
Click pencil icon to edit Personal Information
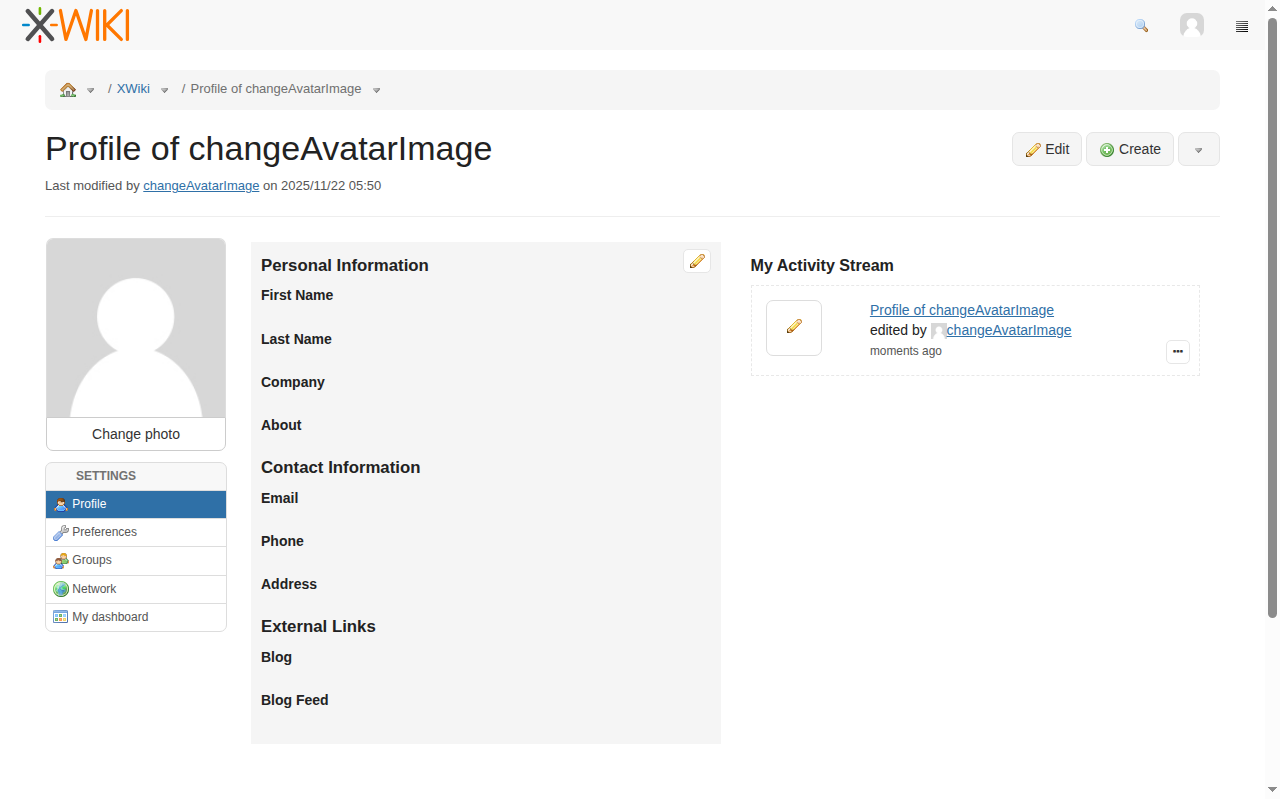[697, 261]
